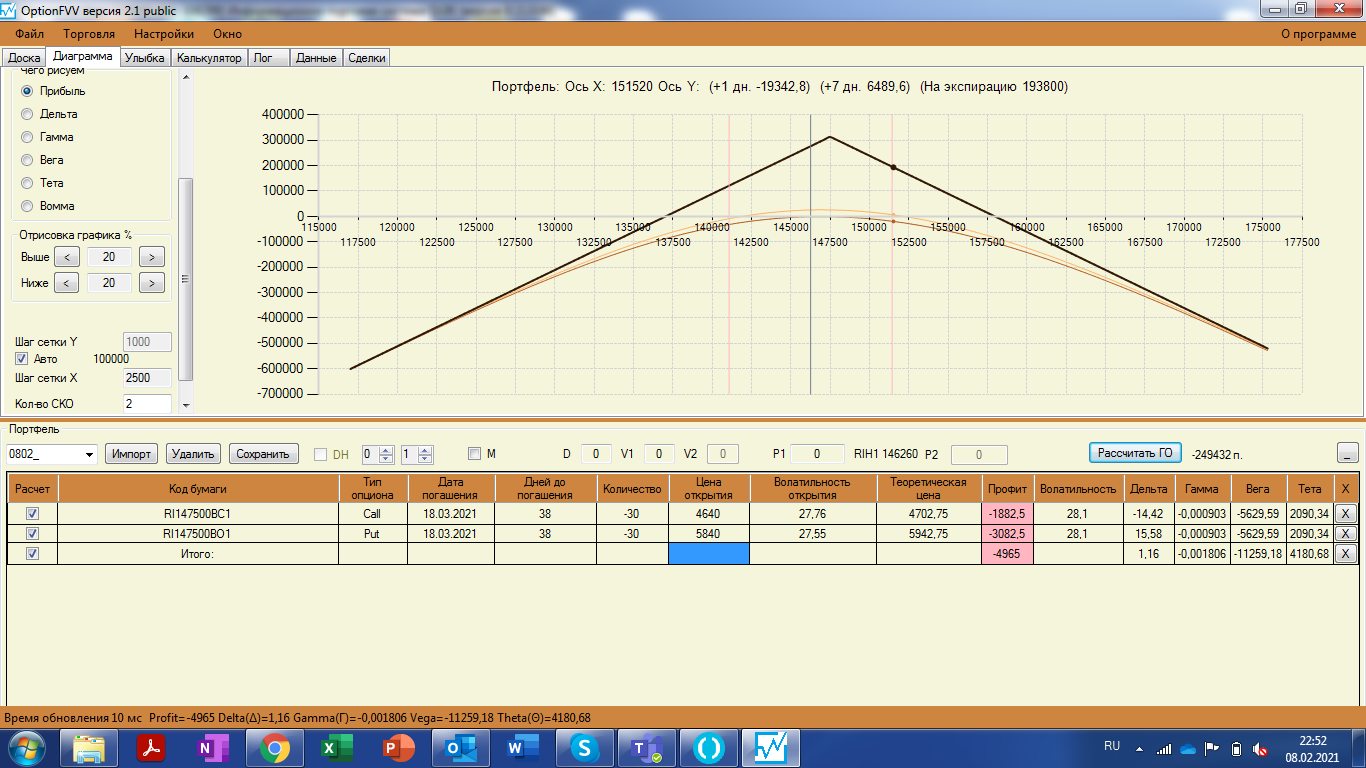Switch to the Данные tab
The width and height of the screenshot is (1366, 768).
(316, 58)
